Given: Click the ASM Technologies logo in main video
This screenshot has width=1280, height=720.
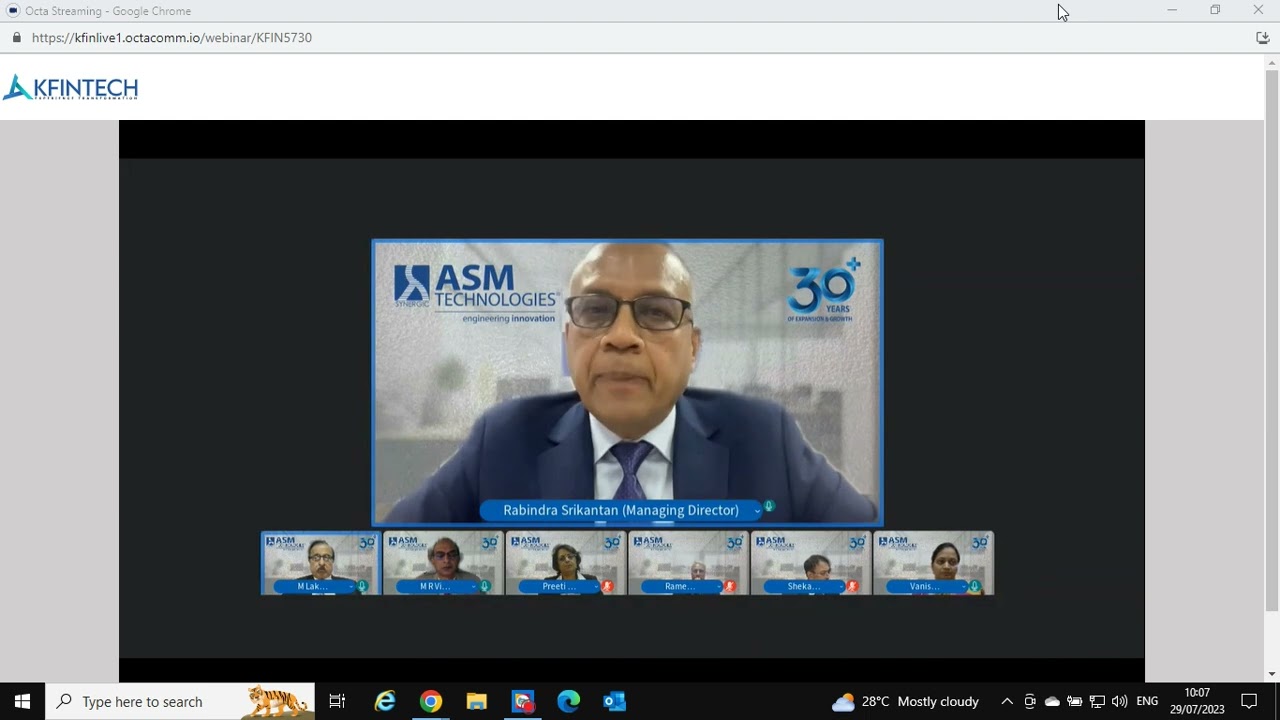Looking at the screenshot, I should click(x=475, y=293).
